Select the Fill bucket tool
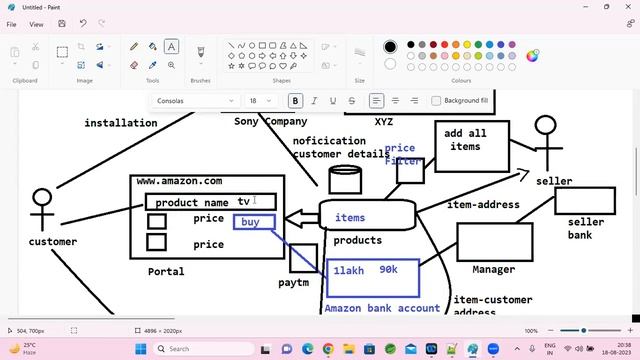This screenshot has width=640, height=360. coord(153,47)
